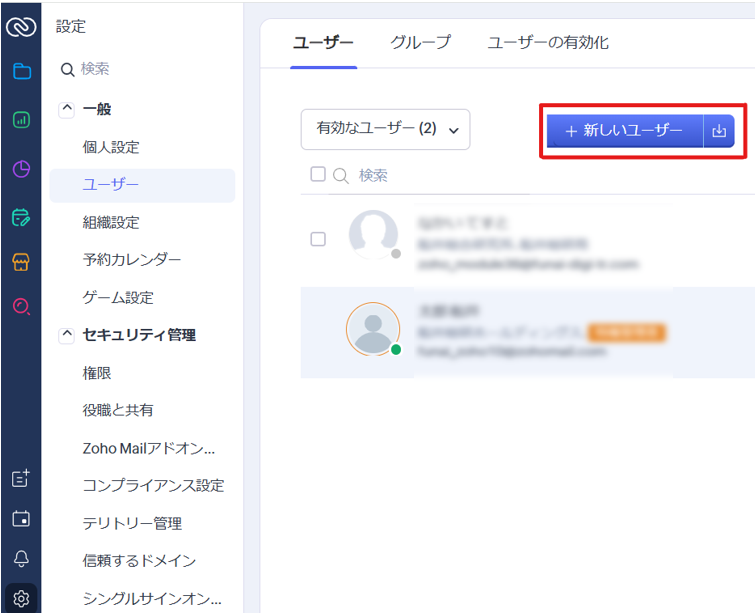Open the calendar with pencil icon
This screenshot has height=613, width=755.
[x=21, y=218]
